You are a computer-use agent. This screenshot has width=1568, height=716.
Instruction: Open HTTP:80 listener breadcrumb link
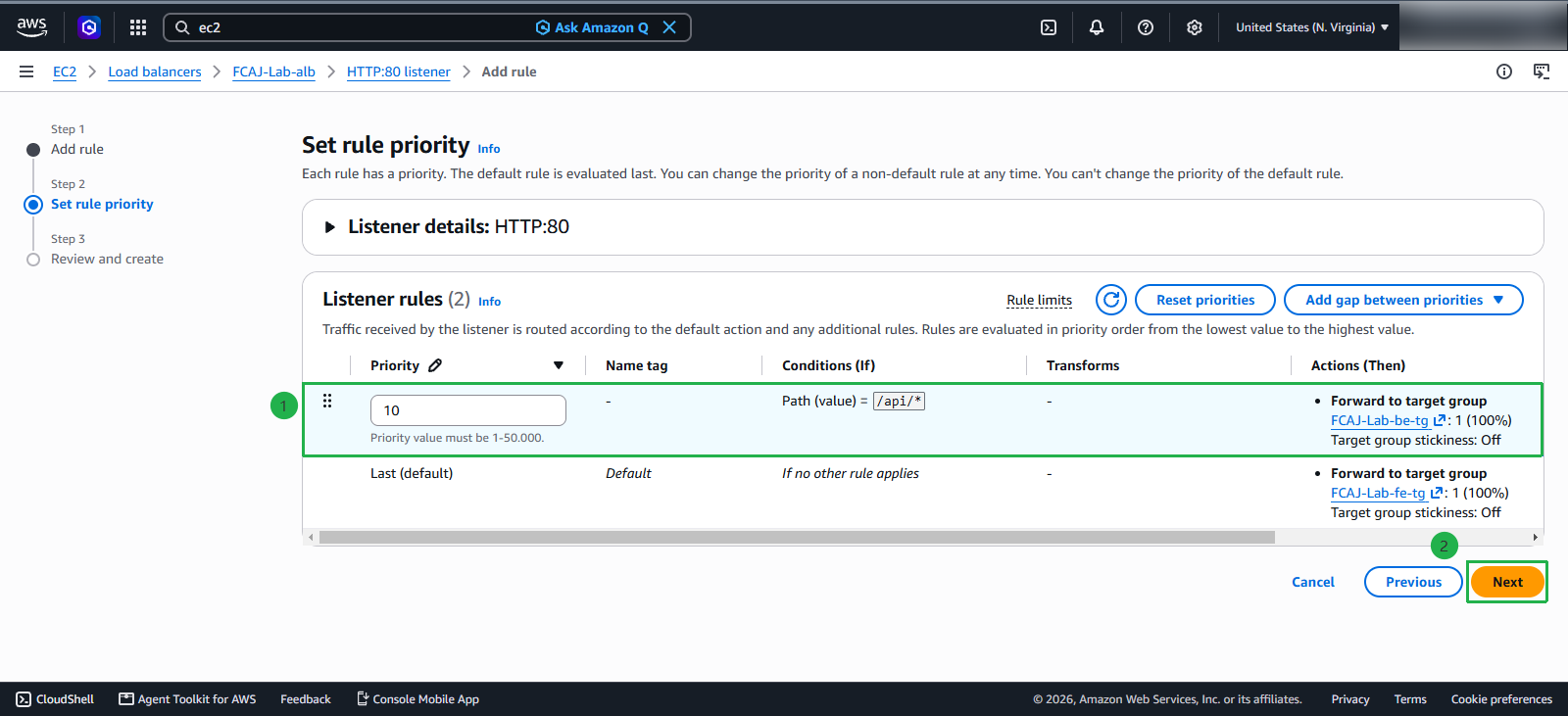tap(399, 72)
